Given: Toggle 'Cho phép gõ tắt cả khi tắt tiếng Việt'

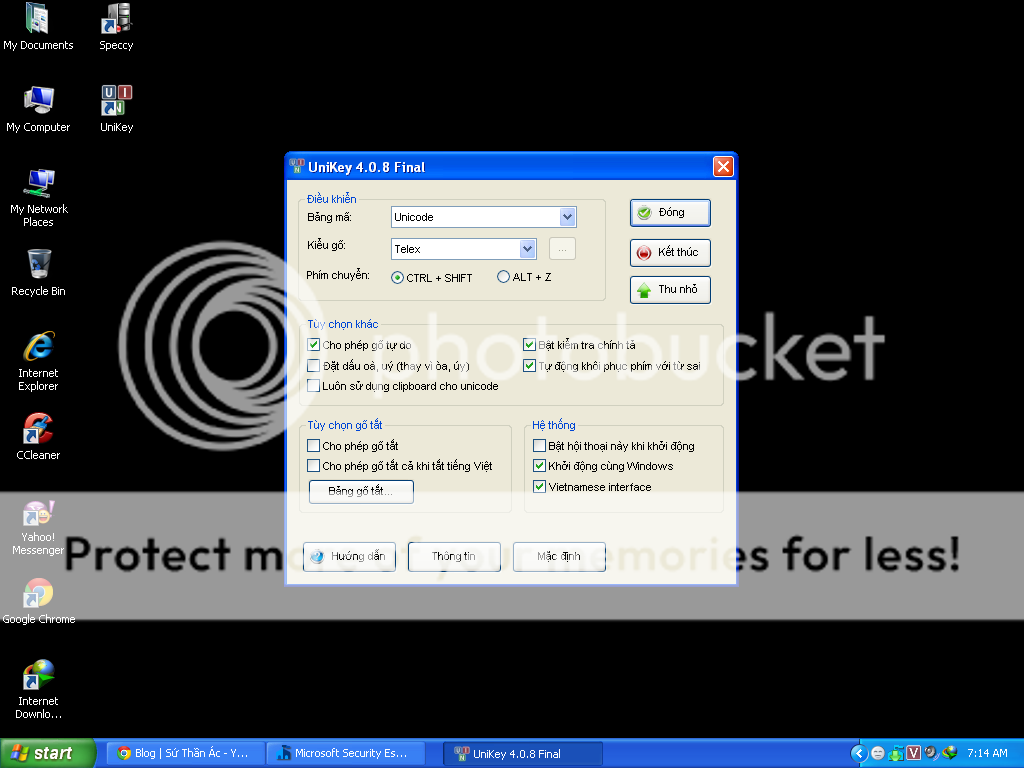Looking at the screenshot, I should pos(313,466).
